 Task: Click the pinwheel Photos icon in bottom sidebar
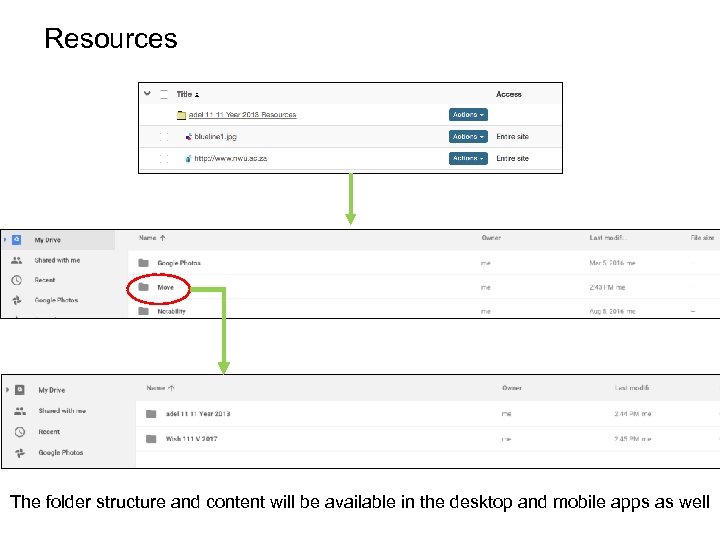pyautogui.click(x=20, y=453)
